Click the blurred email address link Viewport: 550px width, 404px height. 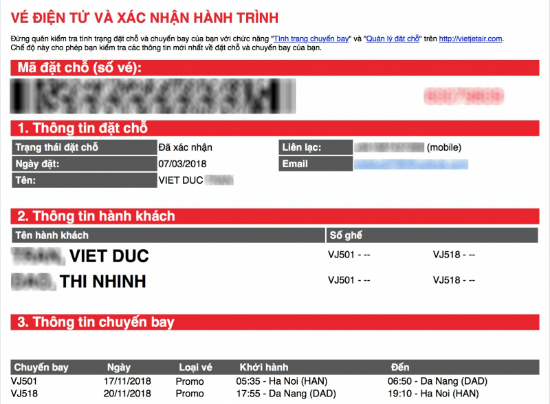[411, 164]
